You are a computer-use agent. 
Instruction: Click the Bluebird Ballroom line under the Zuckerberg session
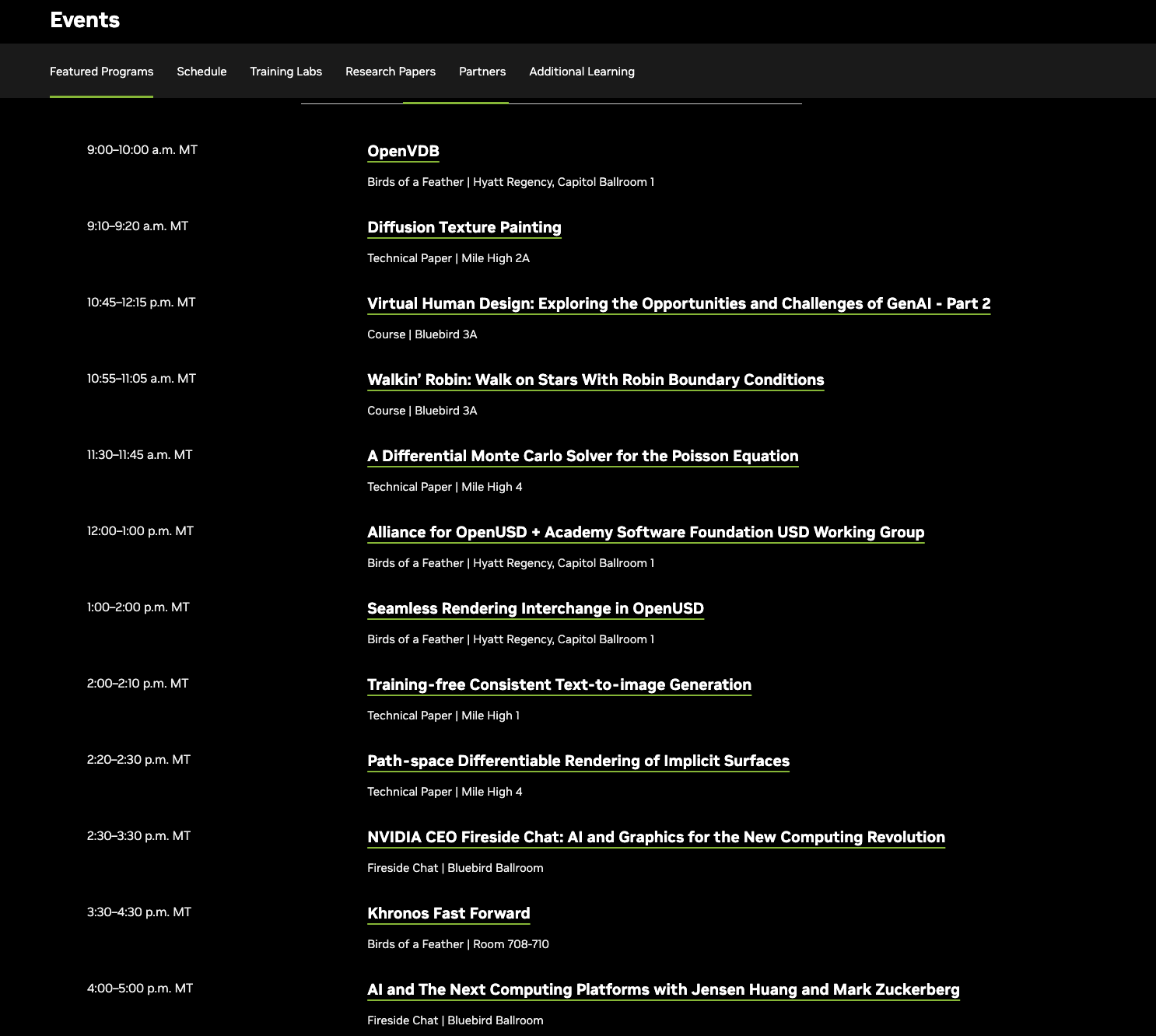point(455,1020)
